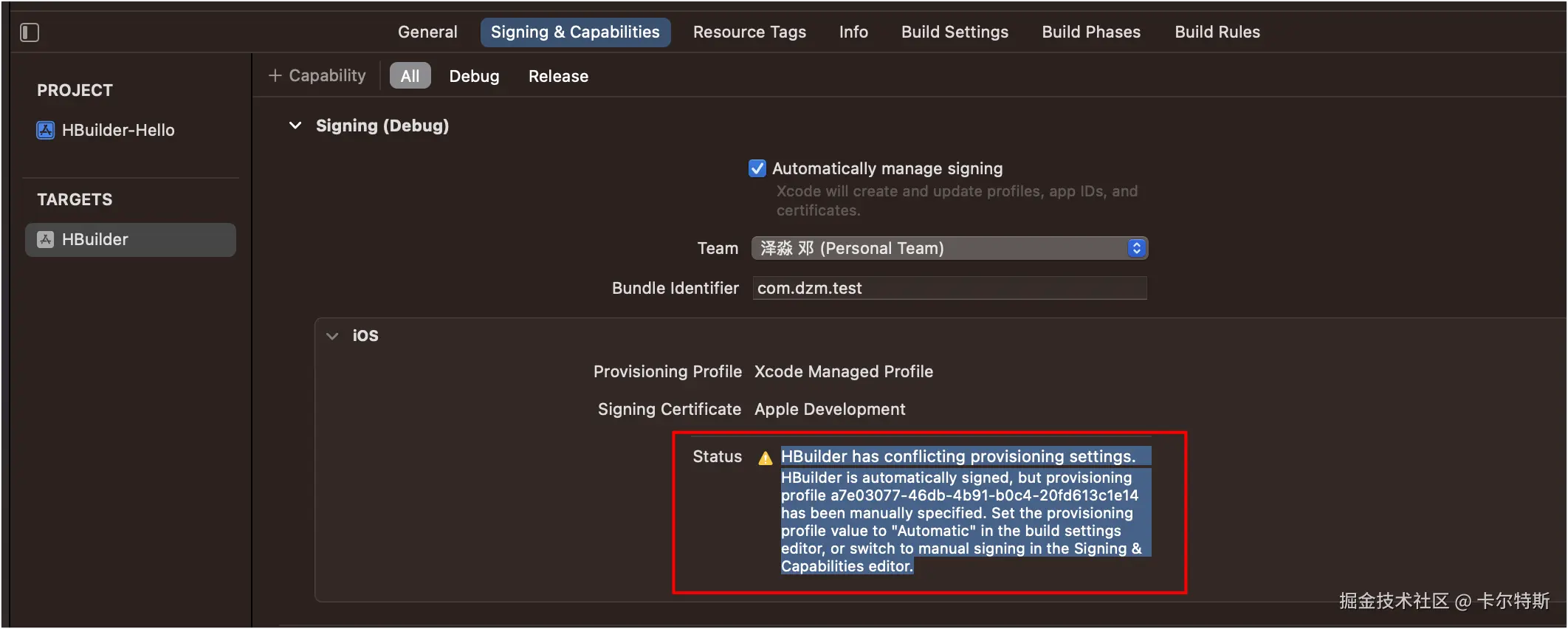This screenshot has width=1568, height=629.
Task: Click the HBuilder-Hello project icon
Action: click(46, 131)
